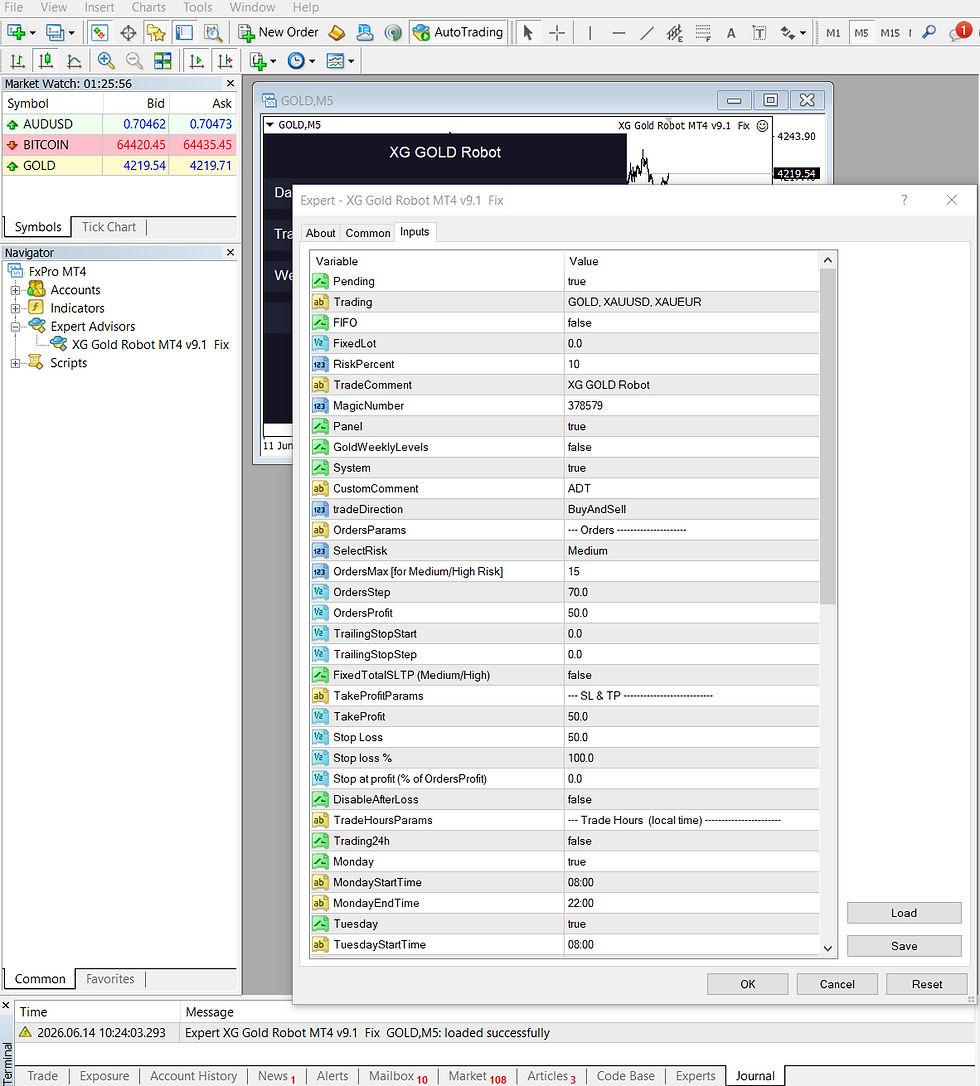Click the Profiles toolbar icon
Screen dimensions: 980x1086
(x=55, y=33)
